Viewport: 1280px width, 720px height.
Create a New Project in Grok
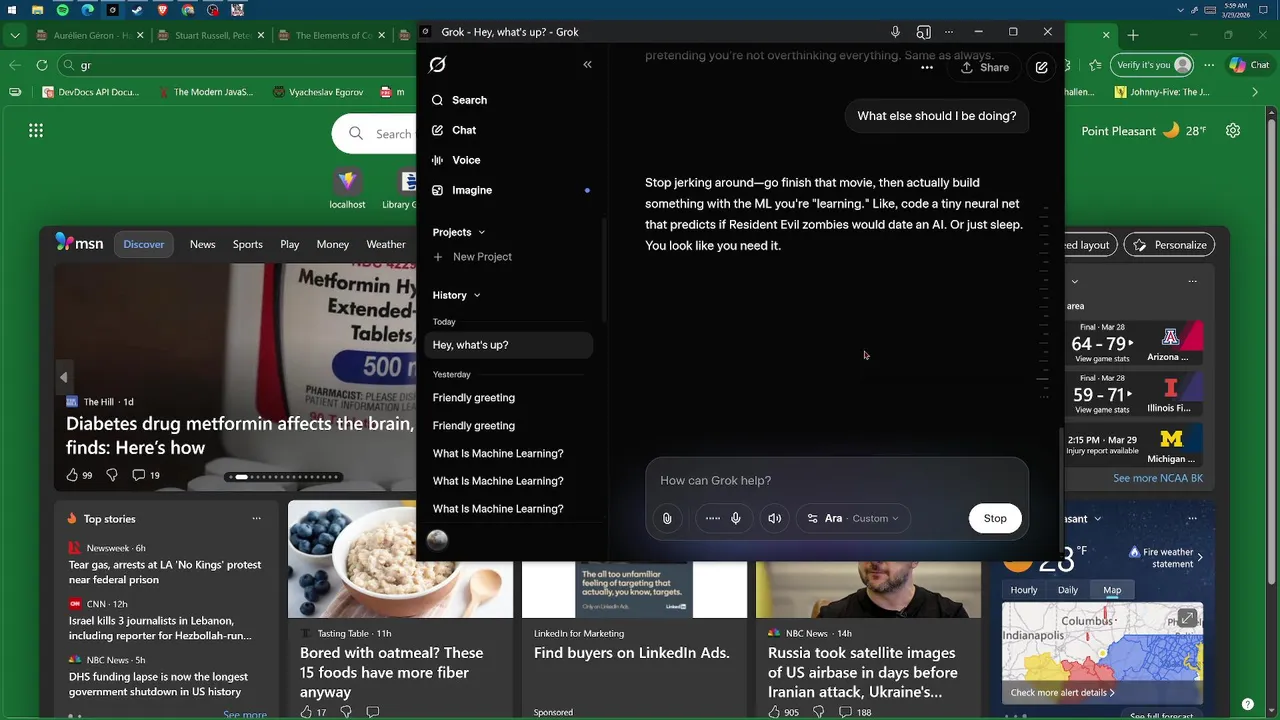tap(472, 257)
